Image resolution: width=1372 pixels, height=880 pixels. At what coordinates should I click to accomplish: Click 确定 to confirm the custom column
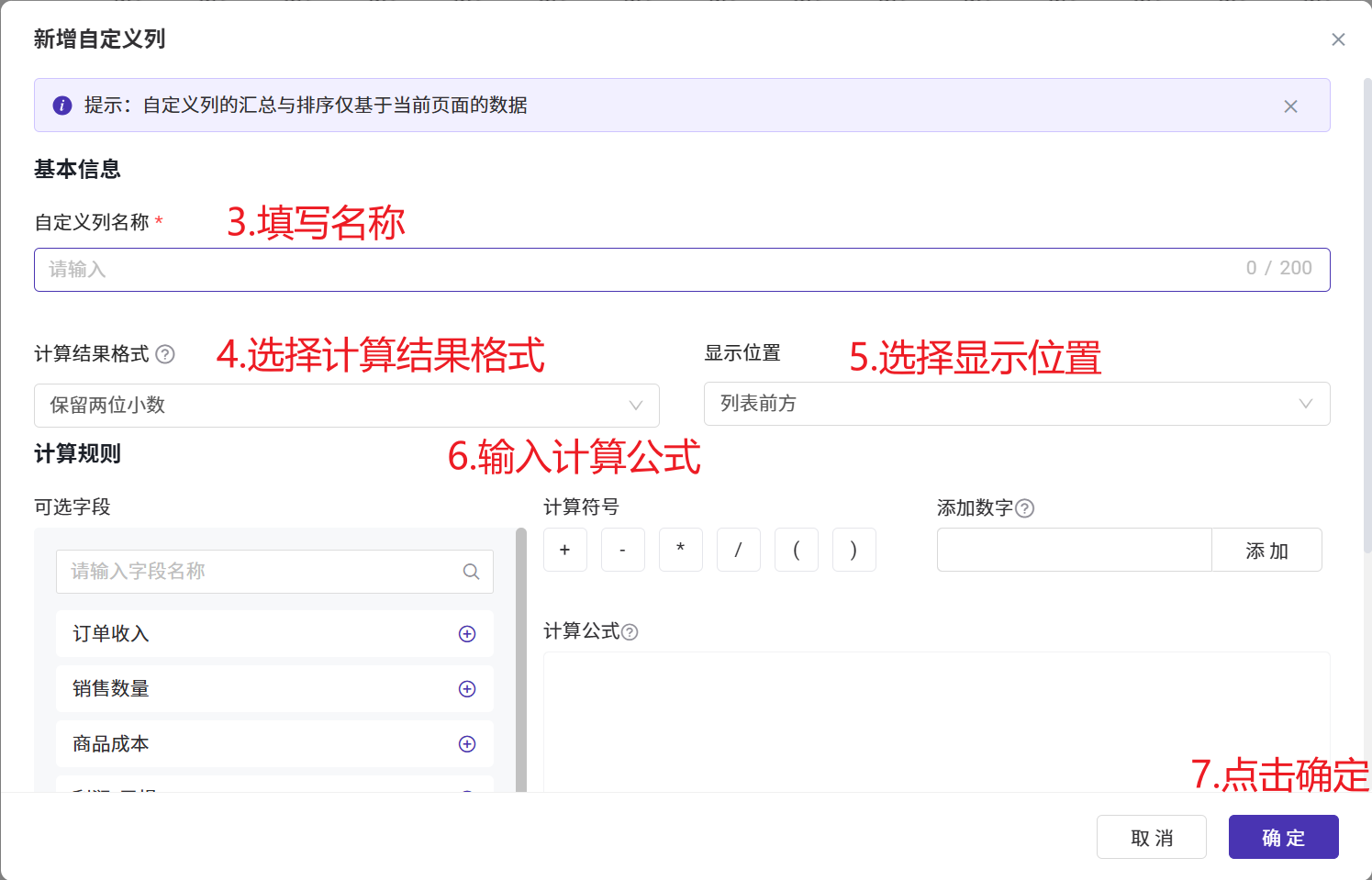pos(1283,837)
